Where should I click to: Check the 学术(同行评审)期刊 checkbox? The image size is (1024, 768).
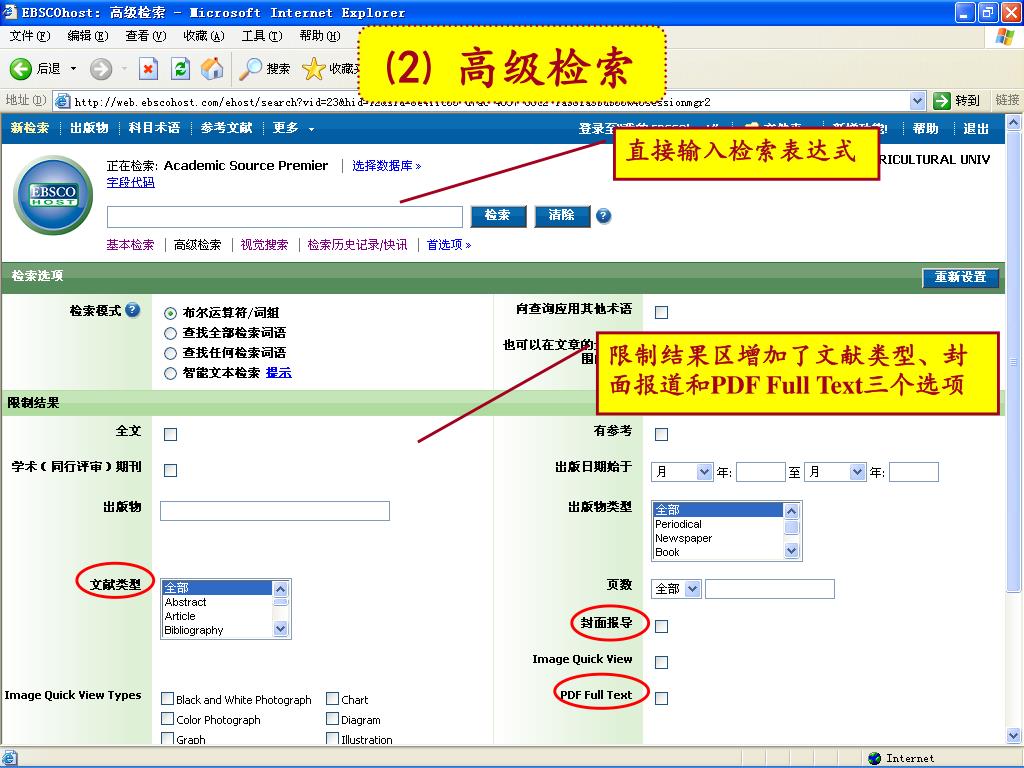pyautogui.click(x=170, y=470)
